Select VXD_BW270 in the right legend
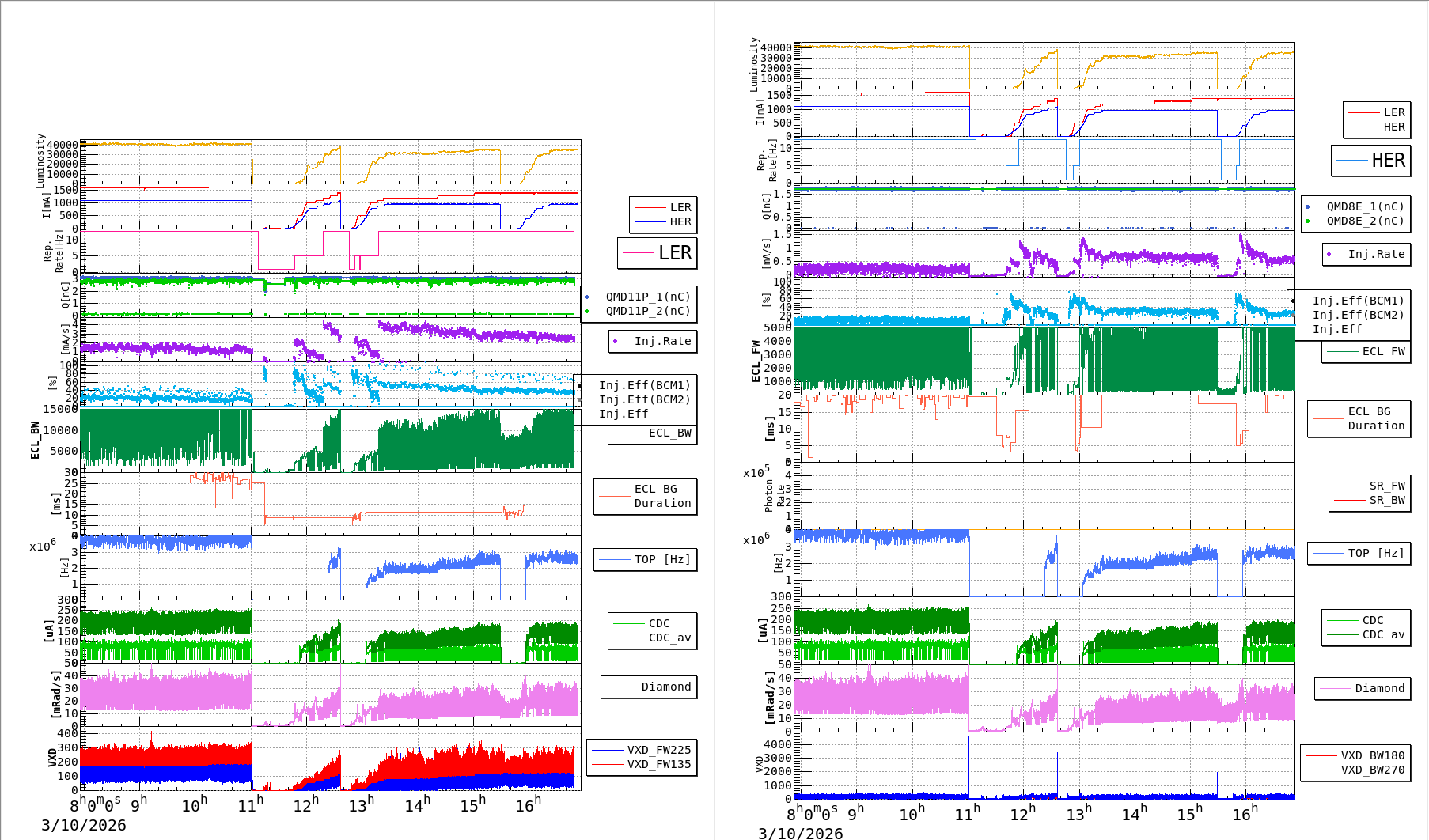This screenshot has width=1429, height=840. [1372, 770]
